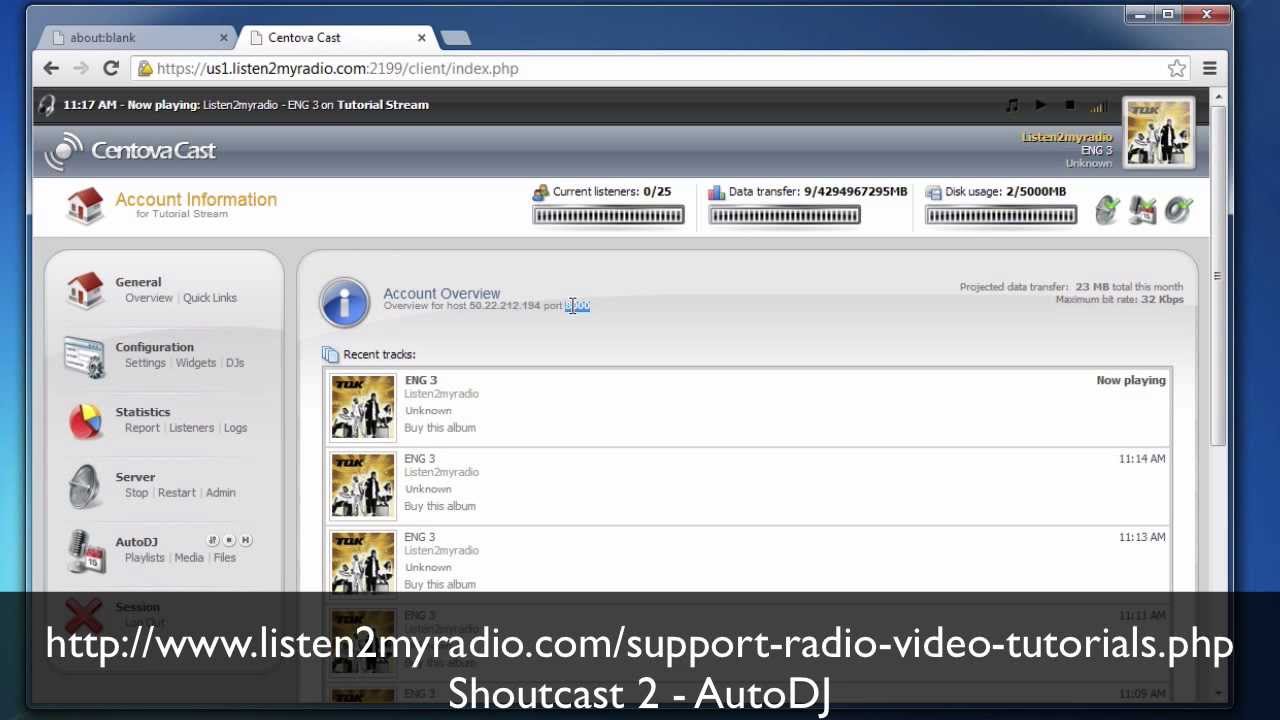Click the last small AutoDJ skip button

click(246, 540)
